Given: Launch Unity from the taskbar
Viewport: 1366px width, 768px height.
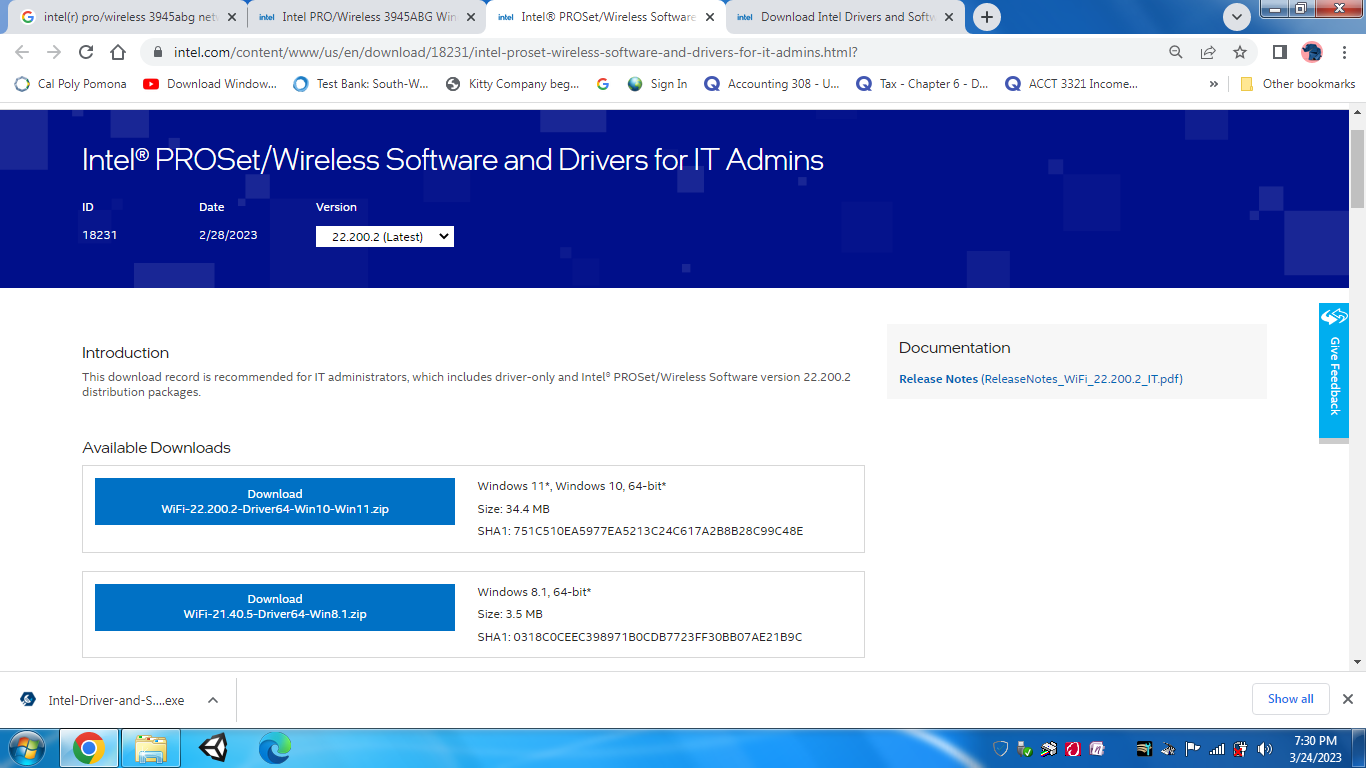Looking at the screenshot, I should point(212,748).
